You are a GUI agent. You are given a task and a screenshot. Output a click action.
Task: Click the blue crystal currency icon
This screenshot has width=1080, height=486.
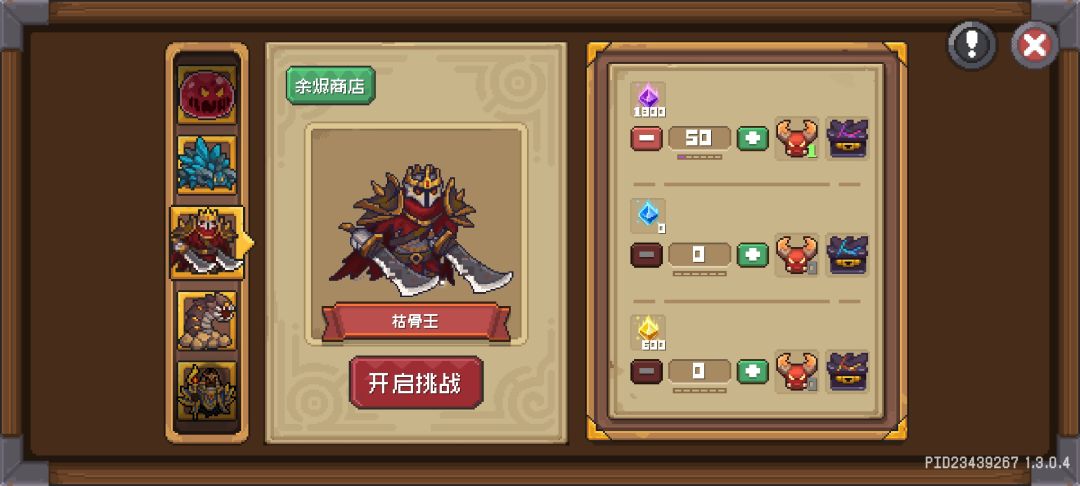[x=648, y=215]
